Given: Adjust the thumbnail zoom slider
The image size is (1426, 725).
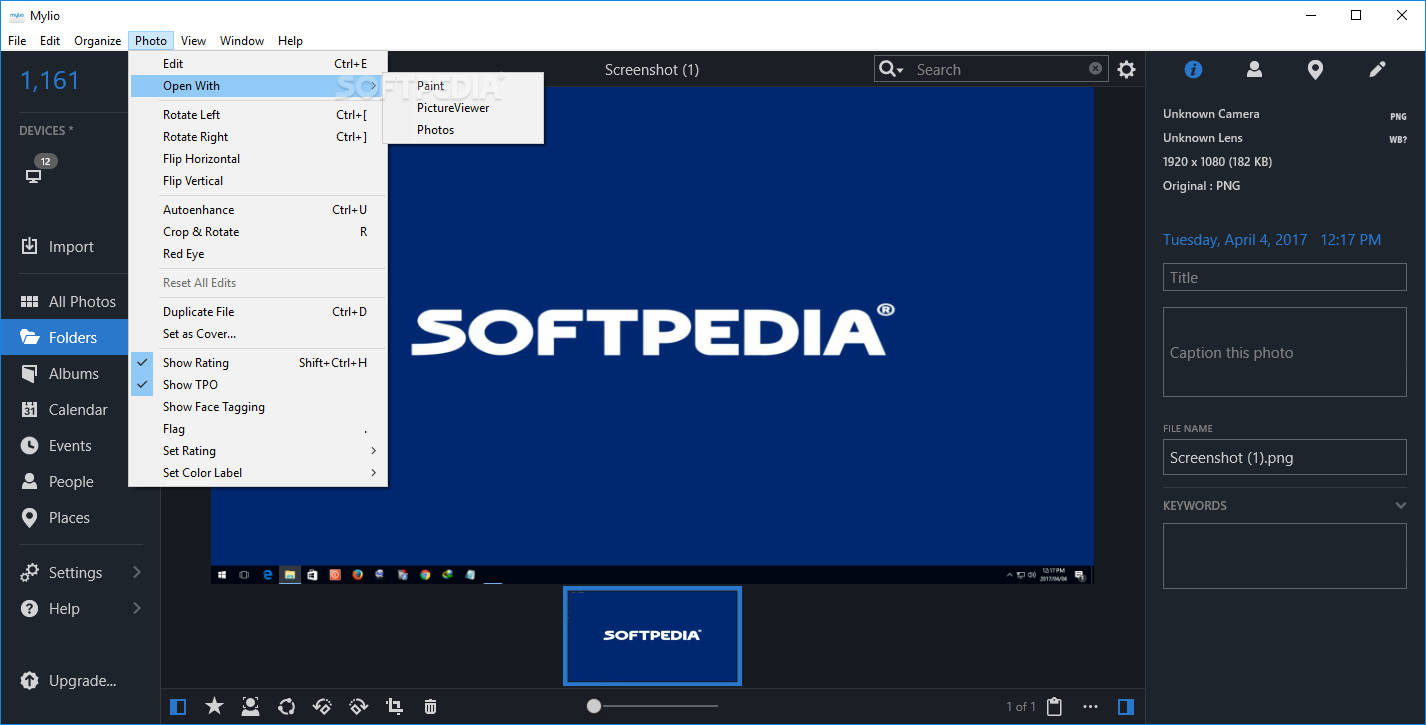Looking at the screenshot, I should pyautogui.click(x=594, y=706).
